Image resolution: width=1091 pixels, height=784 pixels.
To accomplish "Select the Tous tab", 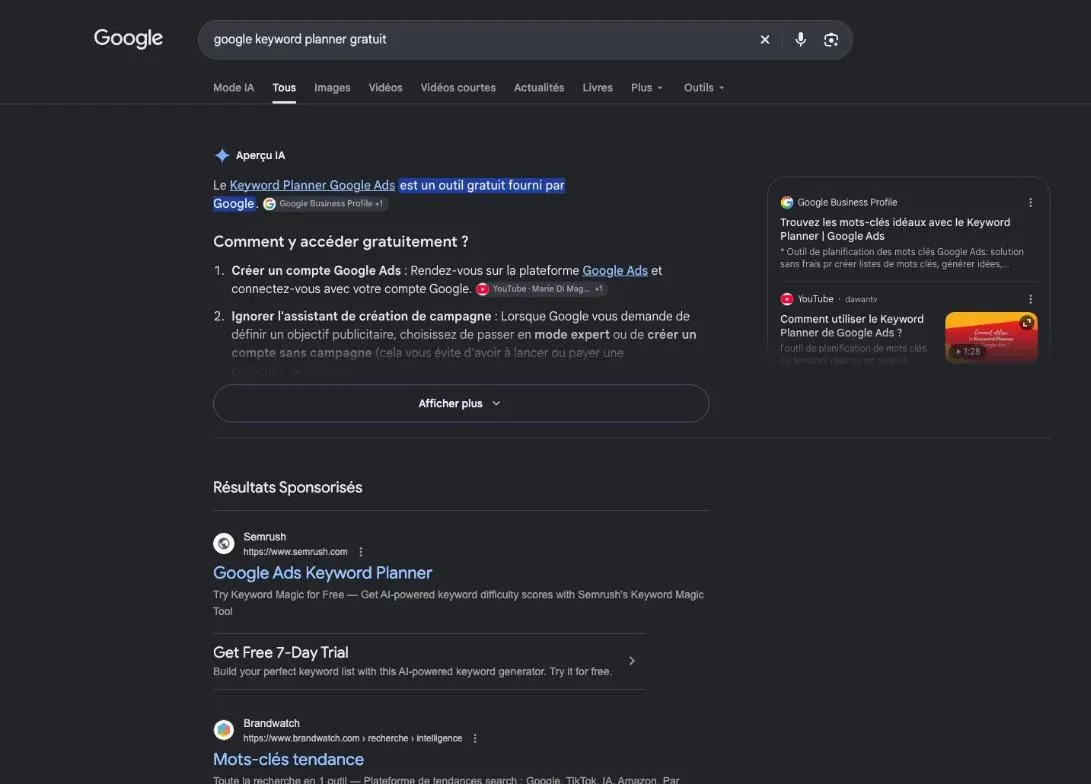I will (x=284, y=88).
